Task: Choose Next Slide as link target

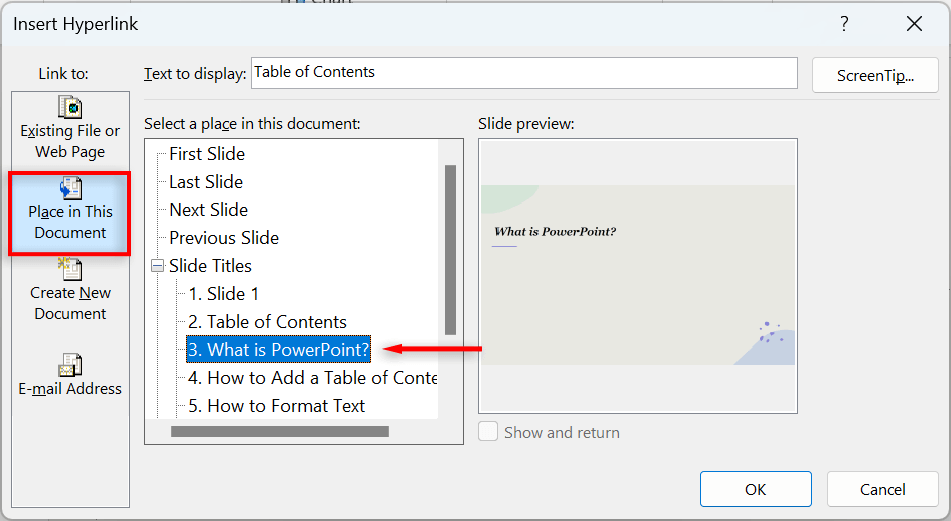Action: pyautogui.click(x=208, y=210)
